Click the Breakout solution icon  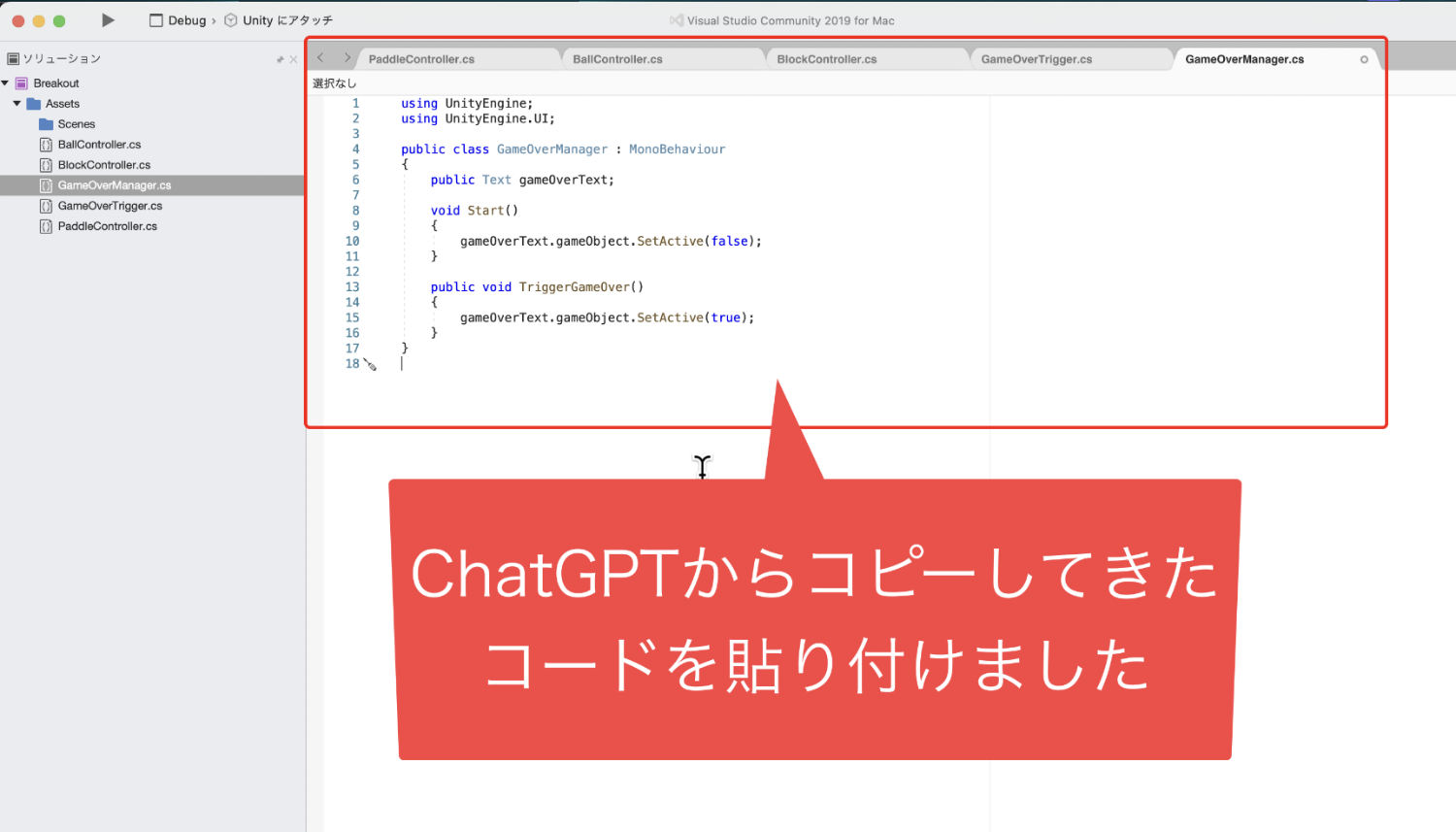[21, 83]
